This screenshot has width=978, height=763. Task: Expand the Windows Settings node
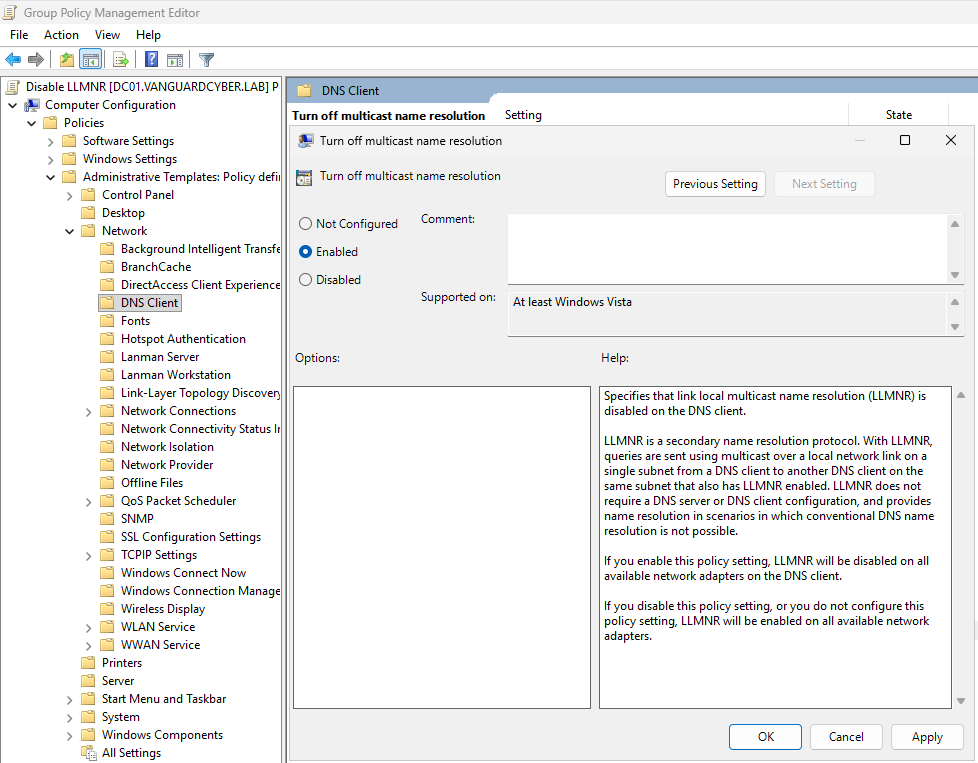[51, 160]
